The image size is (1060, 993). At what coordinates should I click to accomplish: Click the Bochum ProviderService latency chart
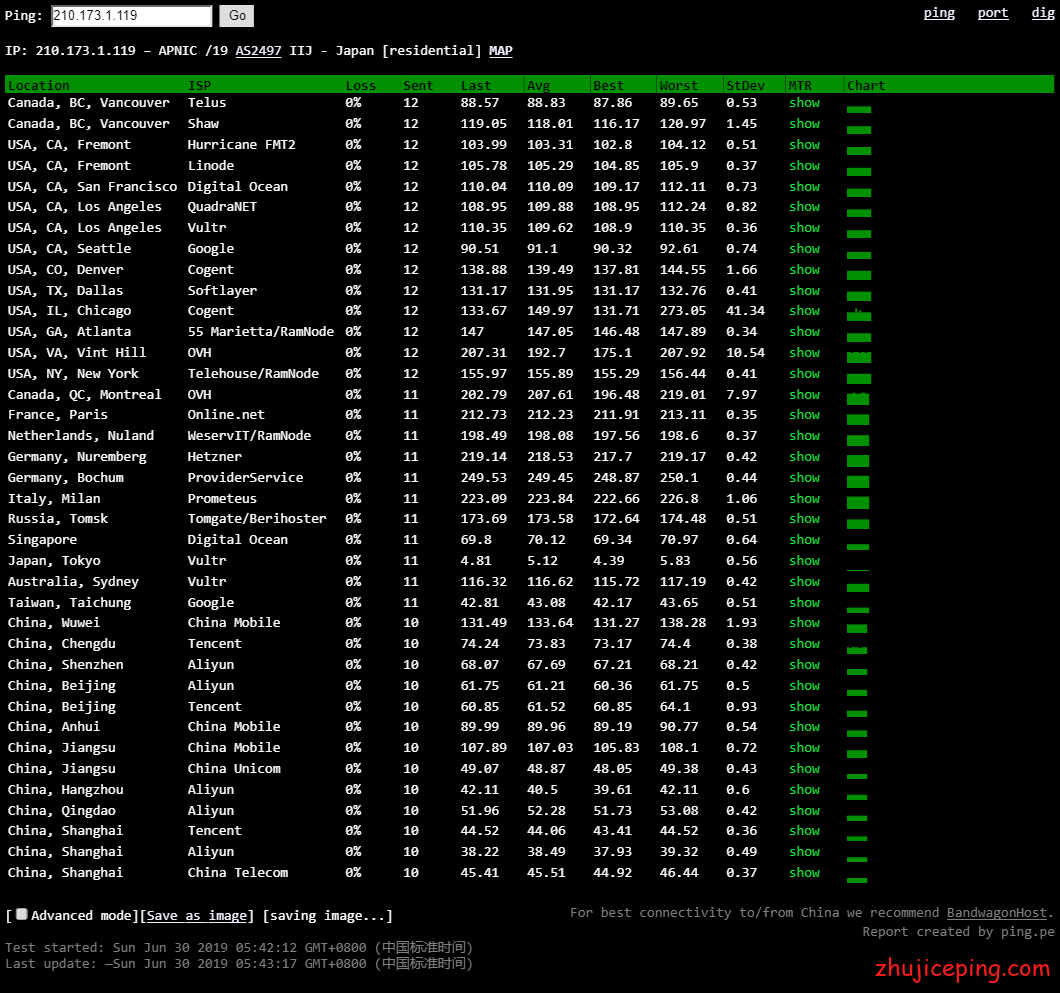click(858, 481)
